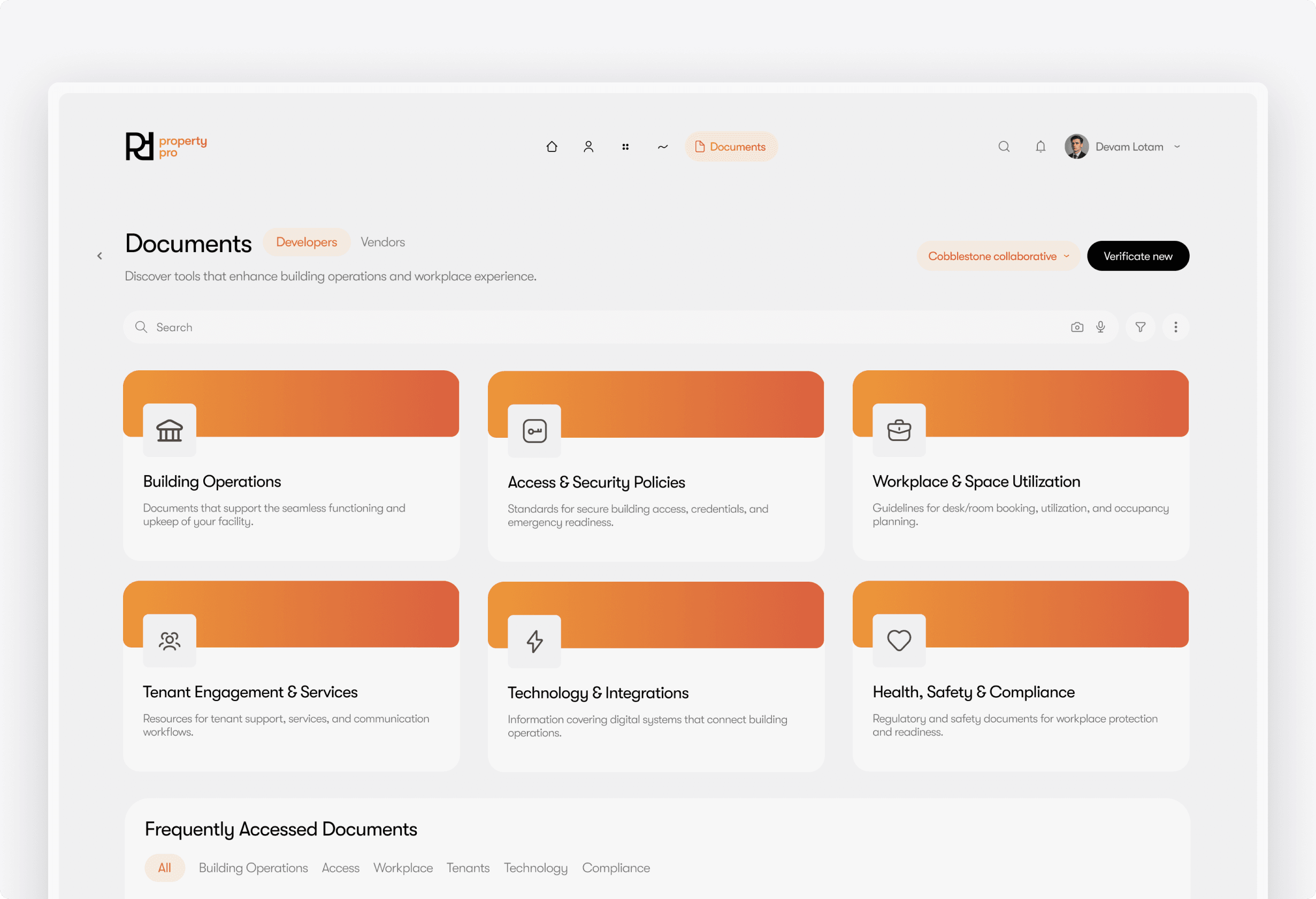Open the user profile nav icon
Viewport: 1316px width, 899px height.
[588, 147]
